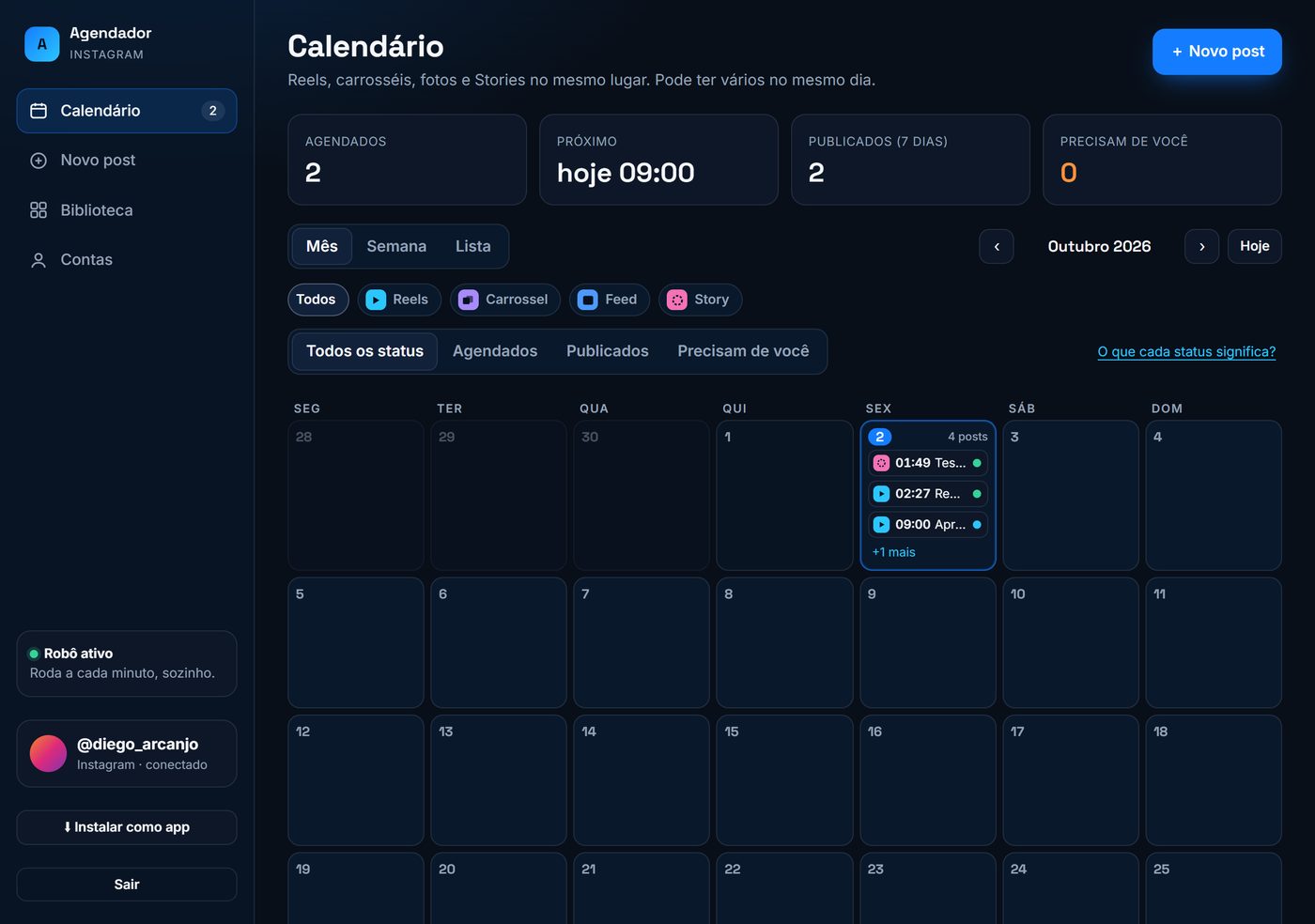The height and width of the screenshot is (924, 1315).
Task: Click the Agendados stat card
Action: (x=407, y=160)
